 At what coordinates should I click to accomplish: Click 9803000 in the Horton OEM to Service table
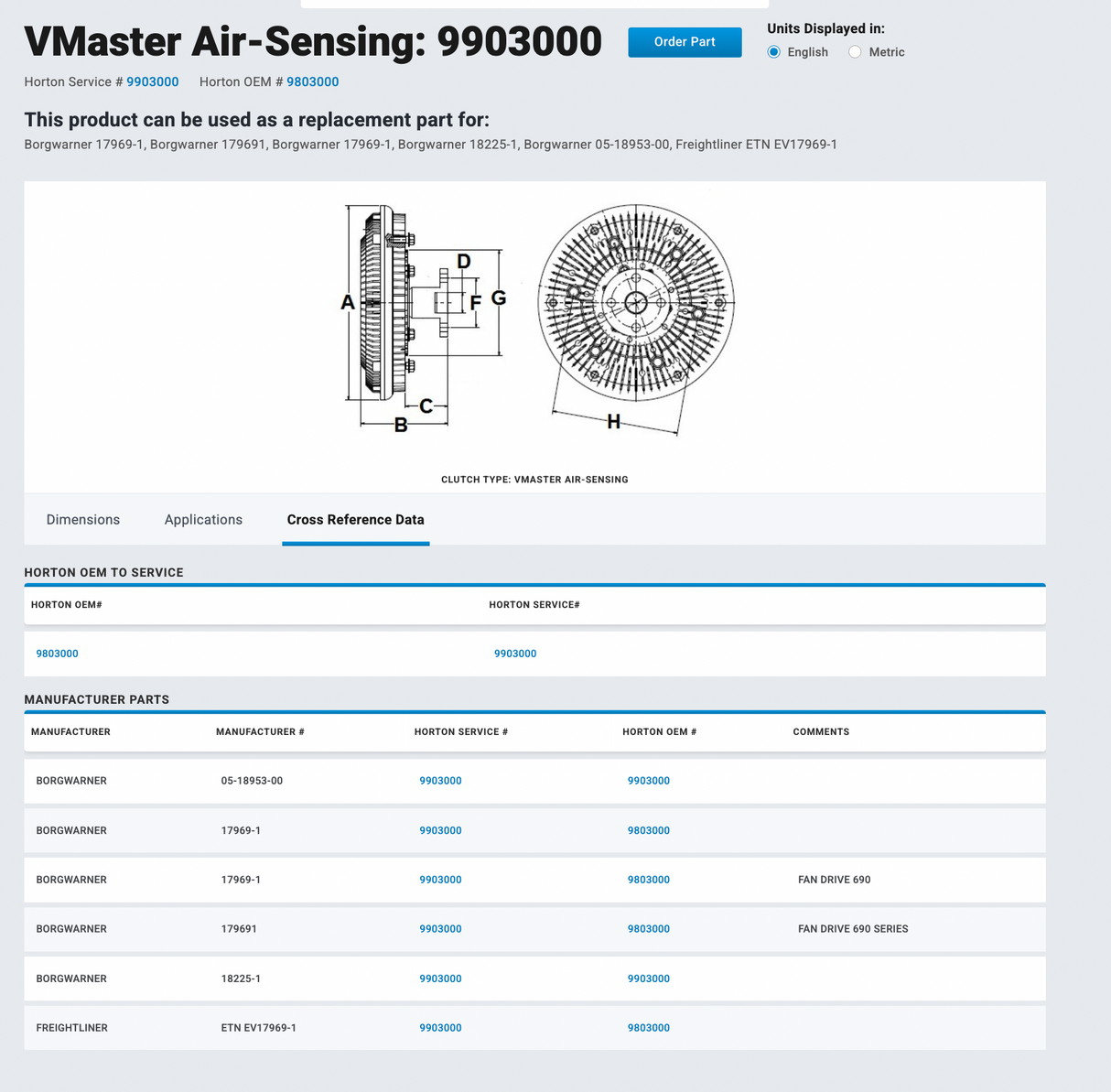click(57, 654)
